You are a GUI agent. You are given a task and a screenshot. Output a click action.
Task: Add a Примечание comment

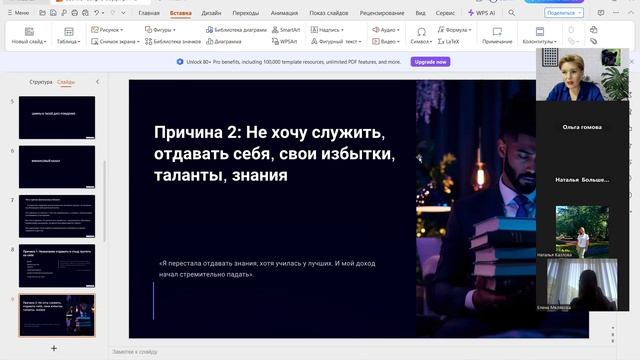click(497, 36)
